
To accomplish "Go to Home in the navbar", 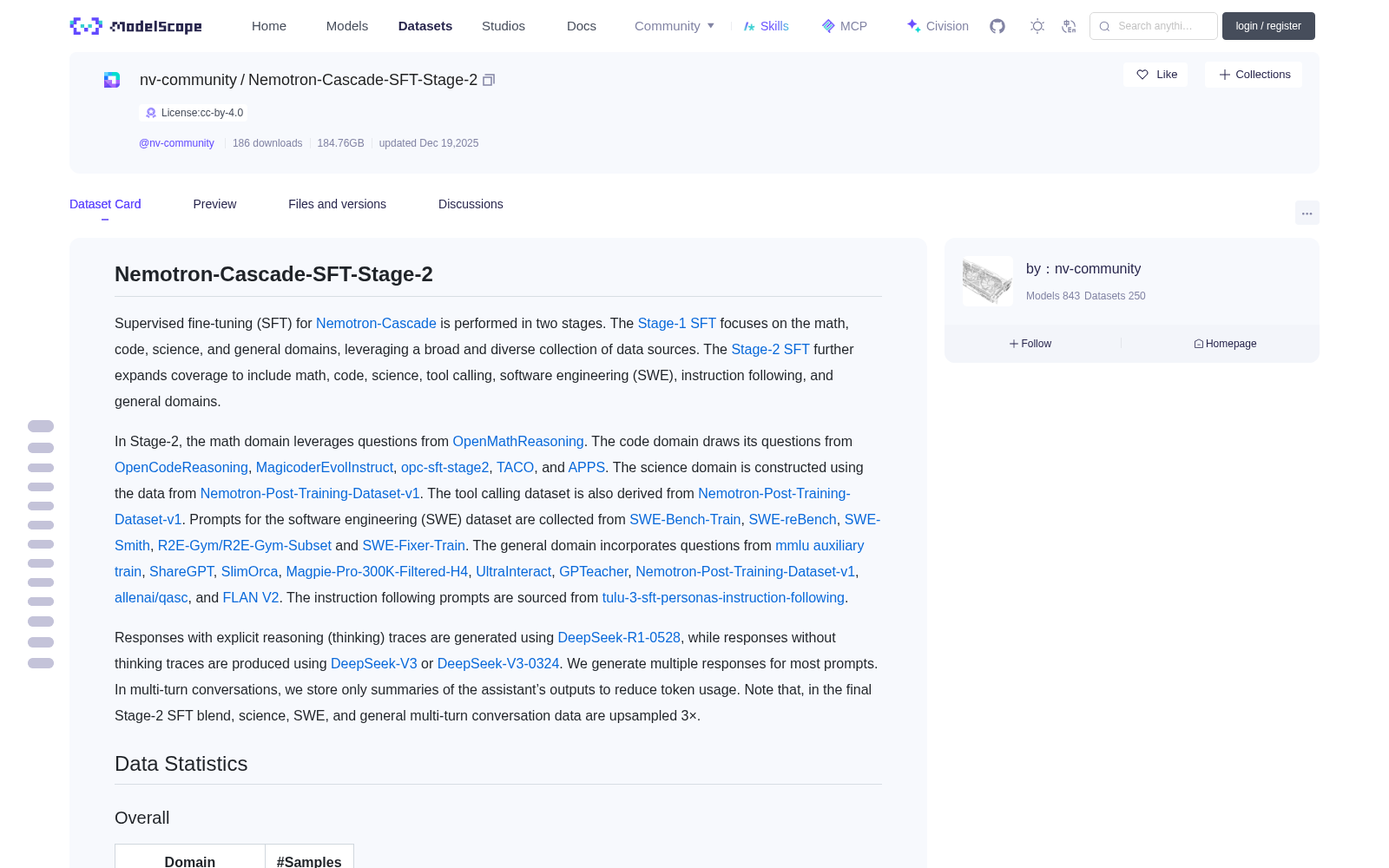I will (269, 26).
